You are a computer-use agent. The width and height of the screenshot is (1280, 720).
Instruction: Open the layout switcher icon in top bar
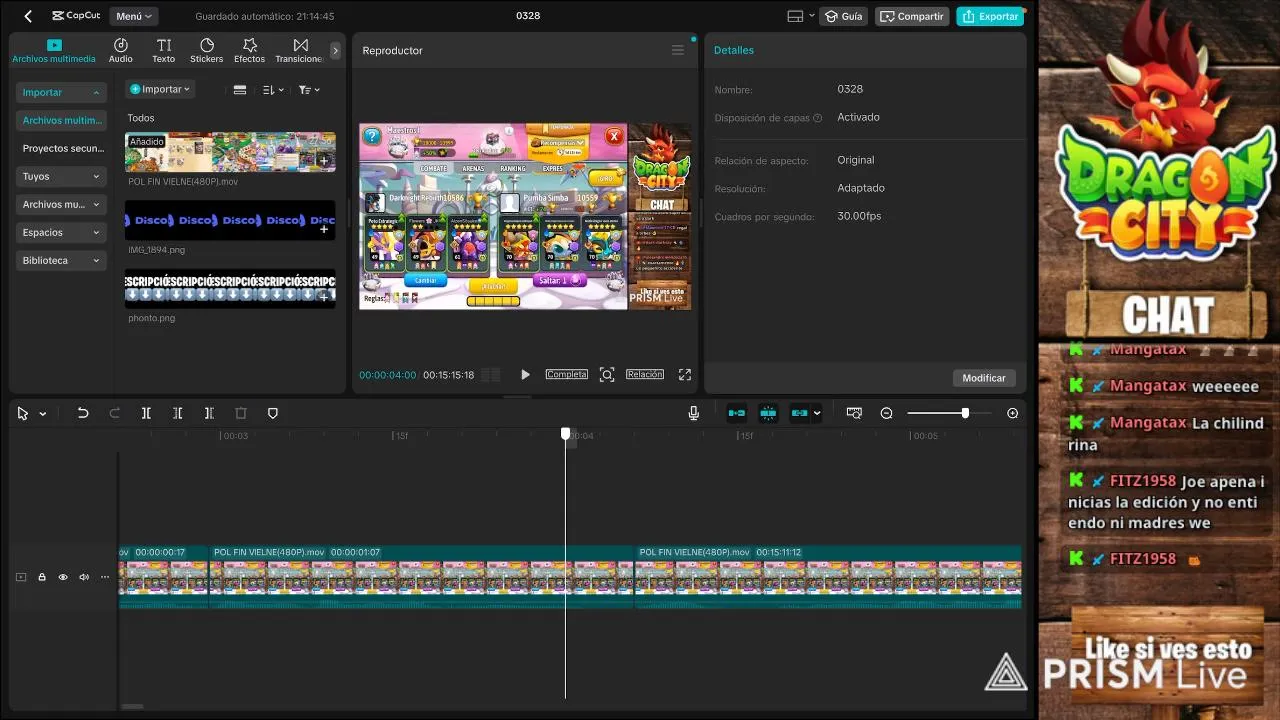tap(799, 16)
